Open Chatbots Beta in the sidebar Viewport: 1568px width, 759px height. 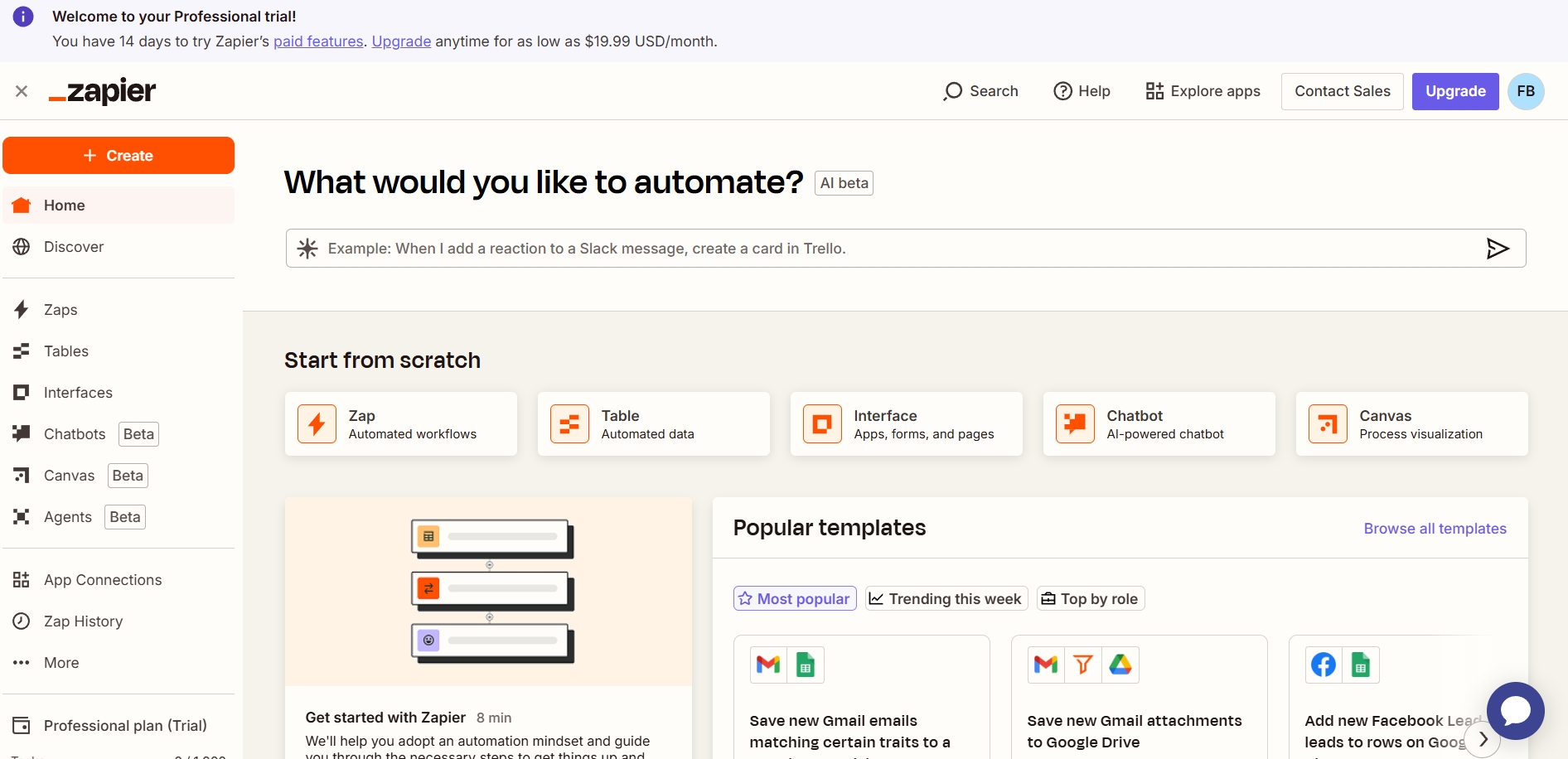click(119, 434)
